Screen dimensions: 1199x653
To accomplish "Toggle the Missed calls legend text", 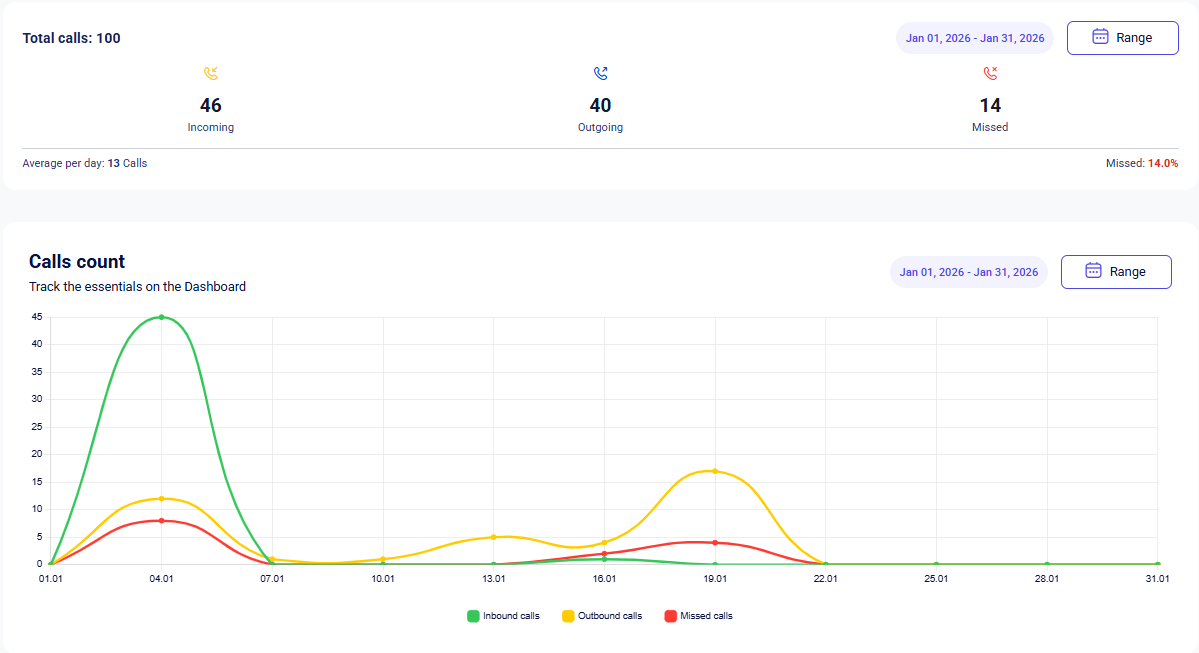I will [x=706, y=616].
